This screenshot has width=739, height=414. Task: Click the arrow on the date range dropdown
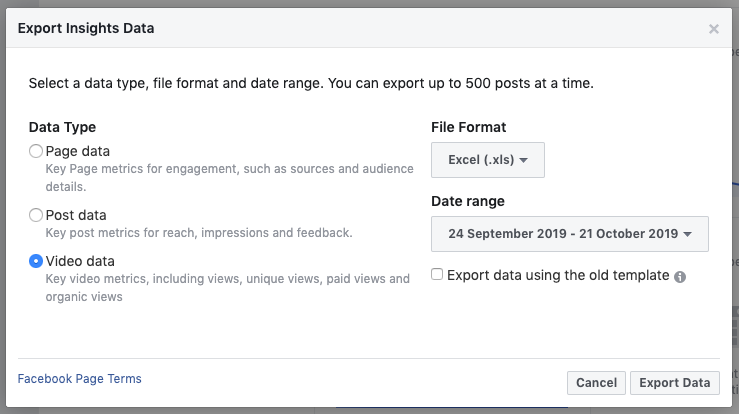pos(688,235)
